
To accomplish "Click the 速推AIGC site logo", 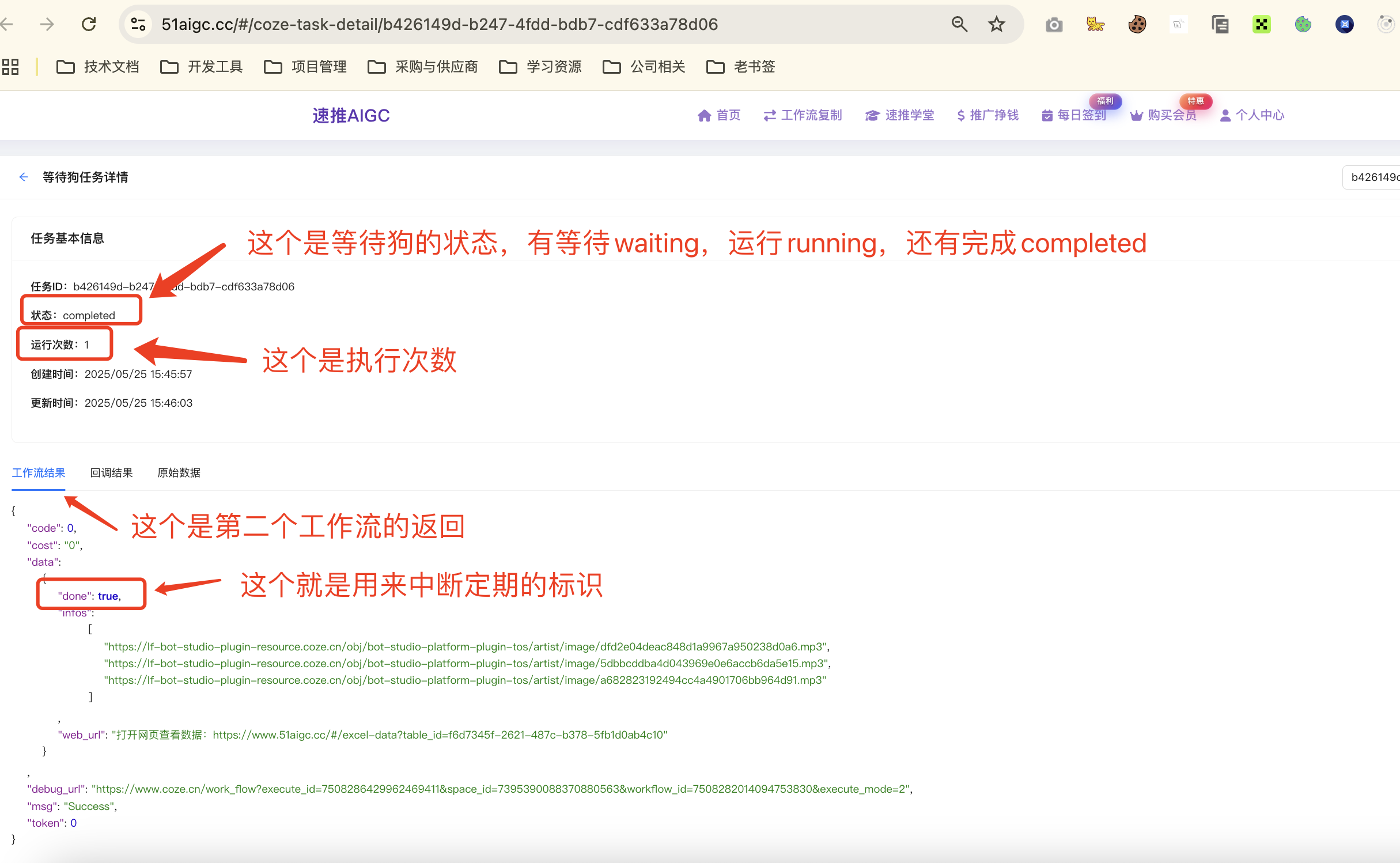I will coord(351,116).
